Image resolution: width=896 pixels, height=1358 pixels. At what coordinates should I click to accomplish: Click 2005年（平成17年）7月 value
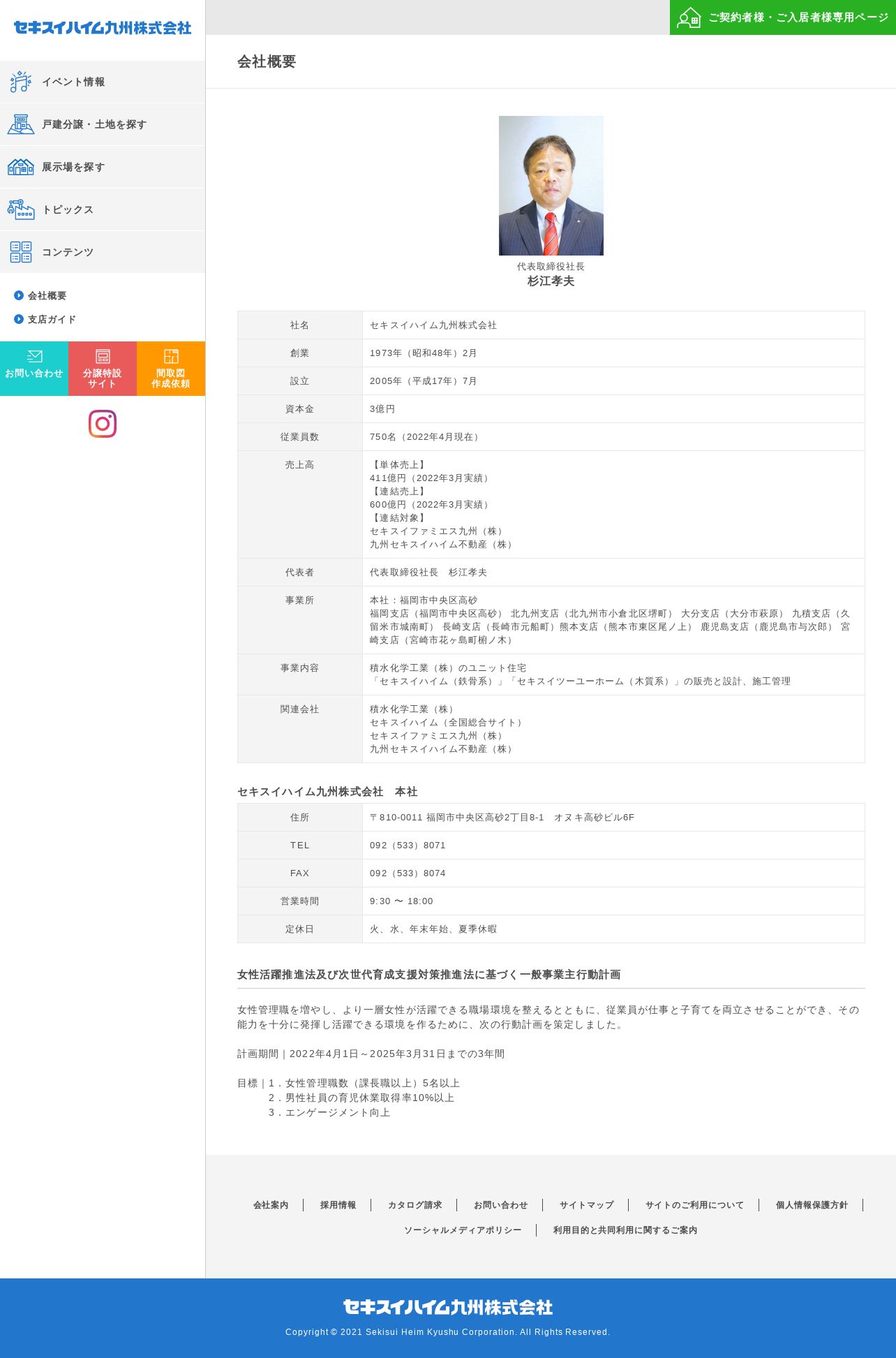[x=424, y=381]
